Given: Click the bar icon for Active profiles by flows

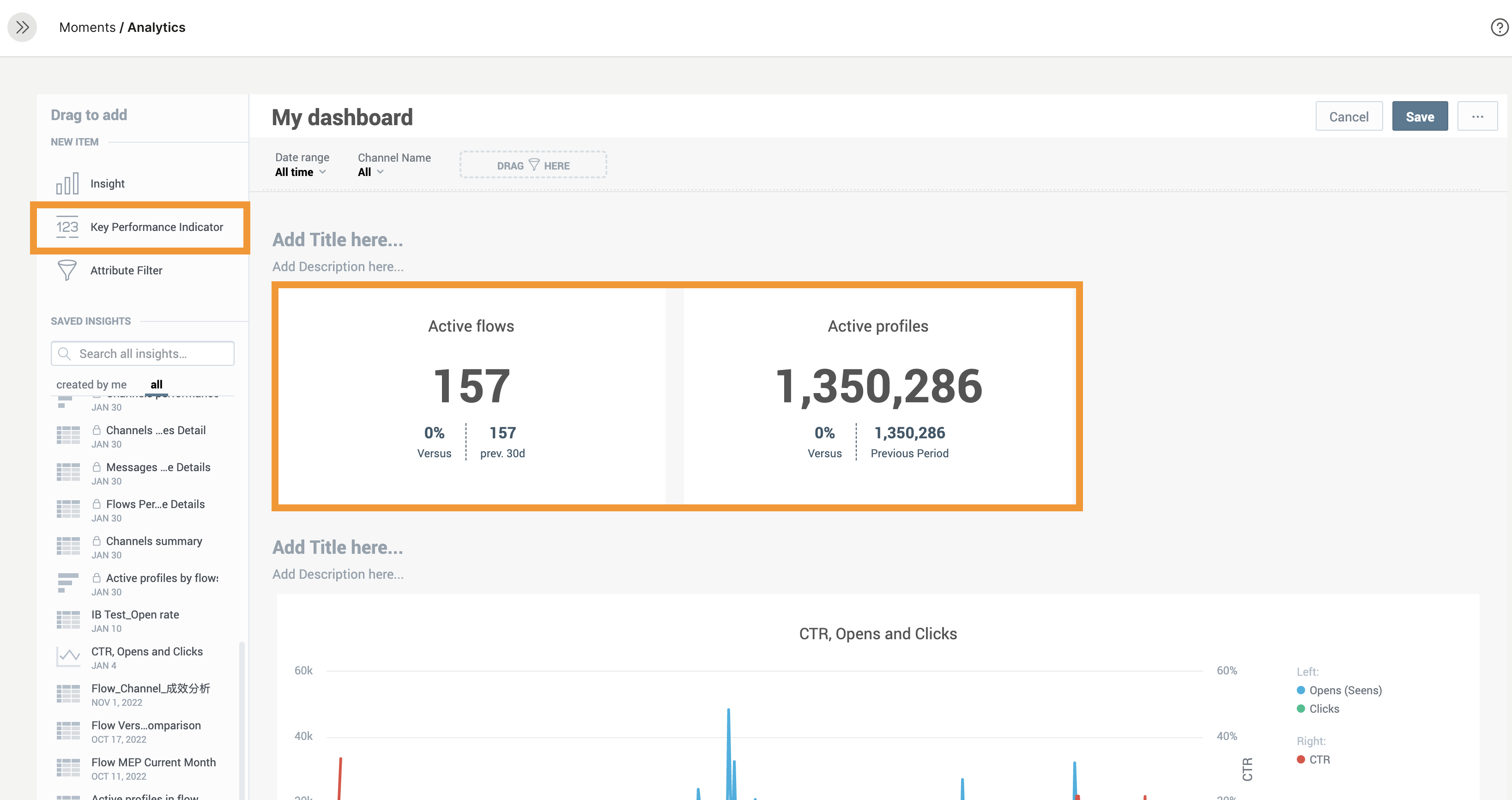Looking at the screenshot, I should (x=68, y=583).
